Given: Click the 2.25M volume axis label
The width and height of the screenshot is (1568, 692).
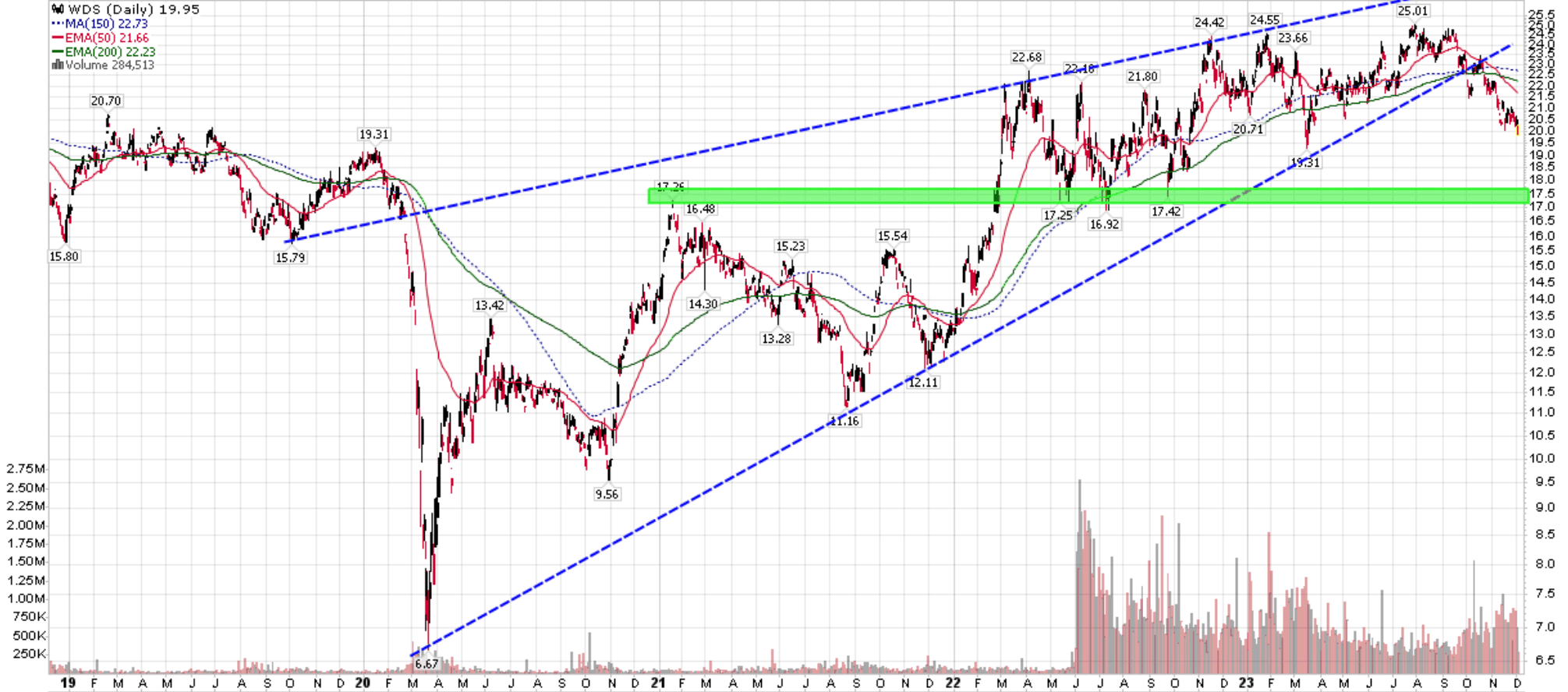Looking at the screenshot, I should click(26, 507).
